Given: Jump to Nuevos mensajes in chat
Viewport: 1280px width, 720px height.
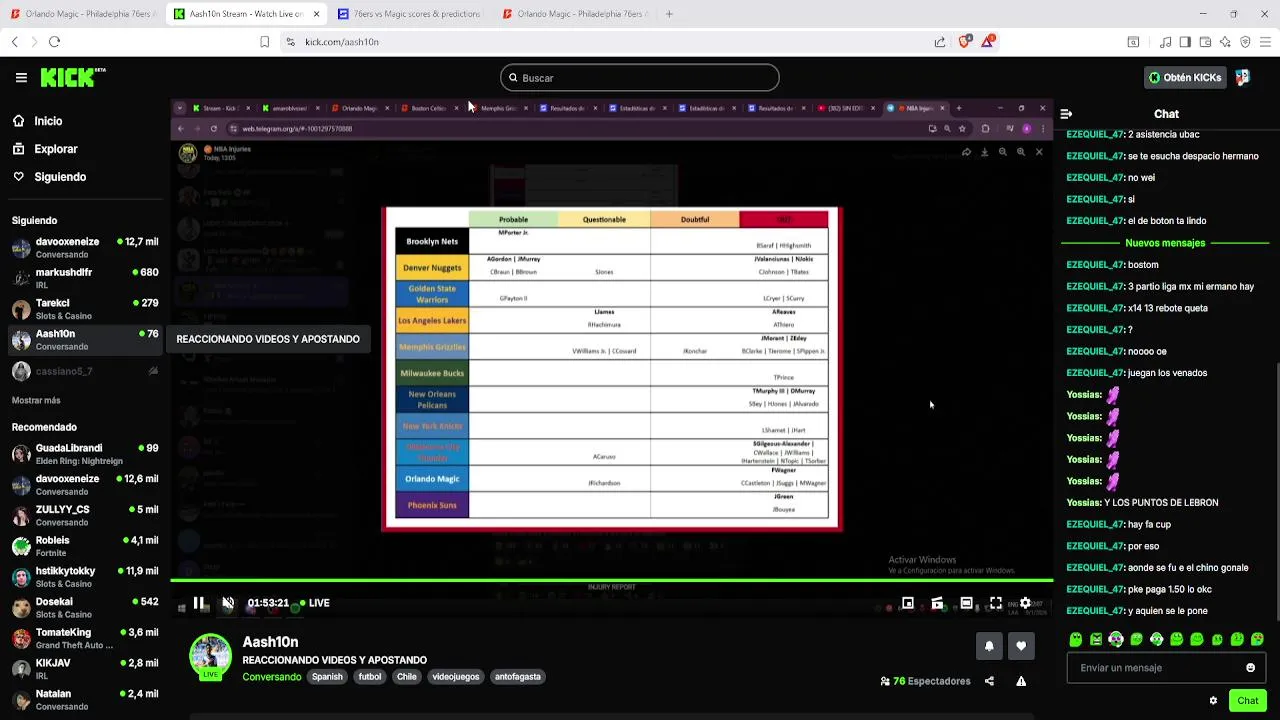Looking at the screenshot, I should 1165,243.
